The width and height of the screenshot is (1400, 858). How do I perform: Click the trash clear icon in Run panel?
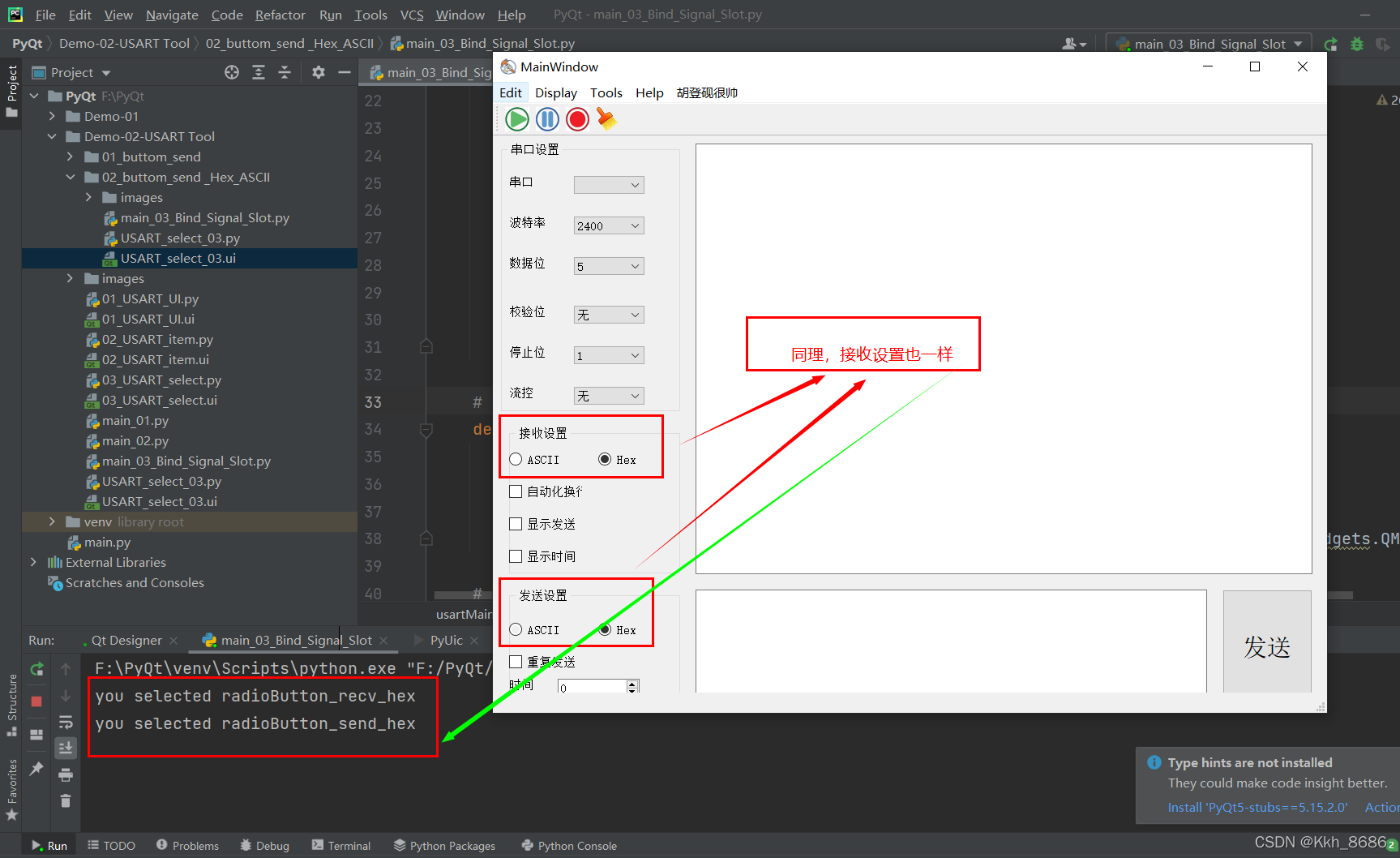point(66,801)
